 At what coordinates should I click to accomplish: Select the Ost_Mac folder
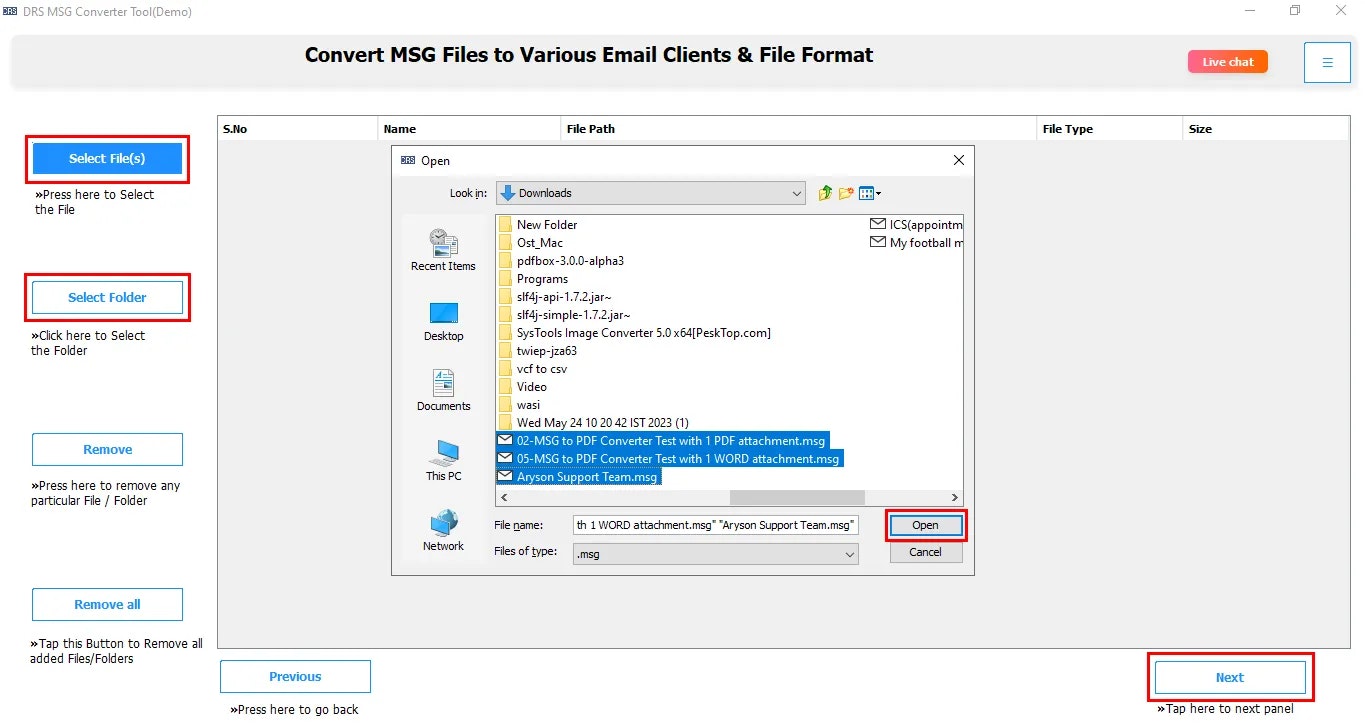pyautogui.click(x=531, y=243)
